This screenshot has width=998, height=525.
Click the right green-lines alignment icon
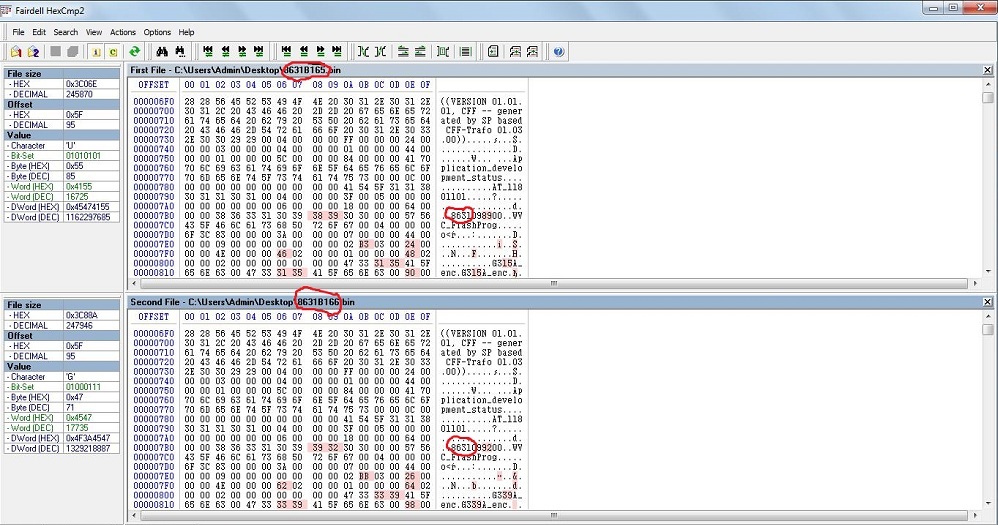click(x=421, y=52)
